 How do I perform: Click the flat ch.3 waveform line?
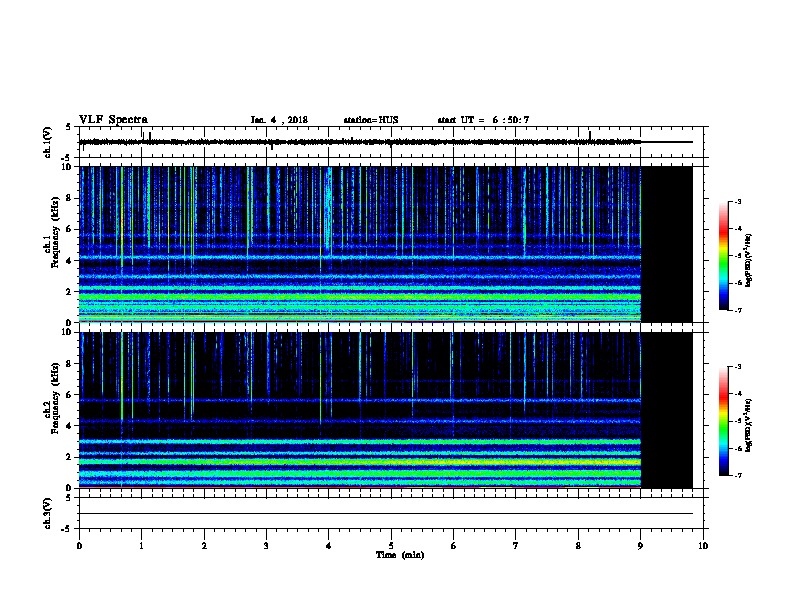[x=386, y=514]
